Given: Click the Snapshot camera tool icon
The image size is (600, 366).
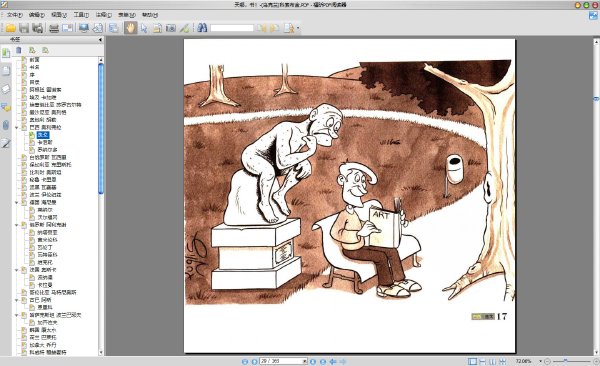Looking at the screenshot, I should tap(171, 28).
